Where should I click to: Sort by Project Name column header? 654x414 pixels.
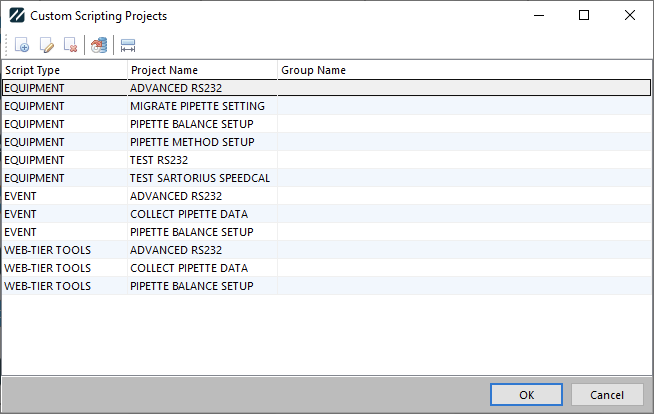pos(201,70)
